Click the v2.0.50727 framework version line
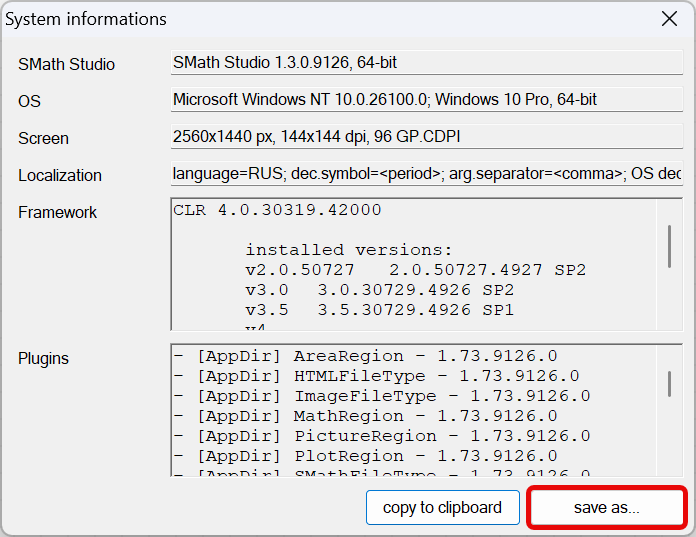Screen dimensions: 696x537 point(415,270)
